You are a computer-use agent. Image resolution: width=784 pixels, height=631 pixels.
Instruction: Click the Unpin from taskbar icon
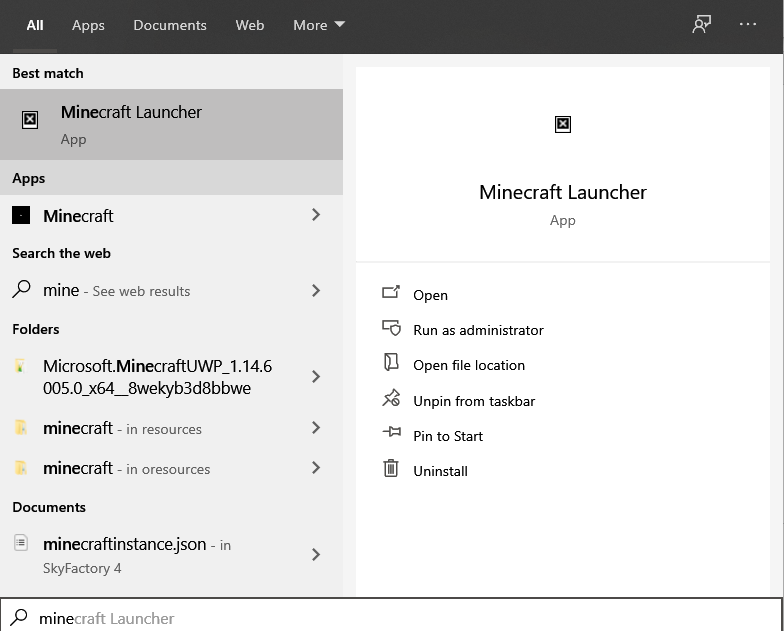[391, 398]
